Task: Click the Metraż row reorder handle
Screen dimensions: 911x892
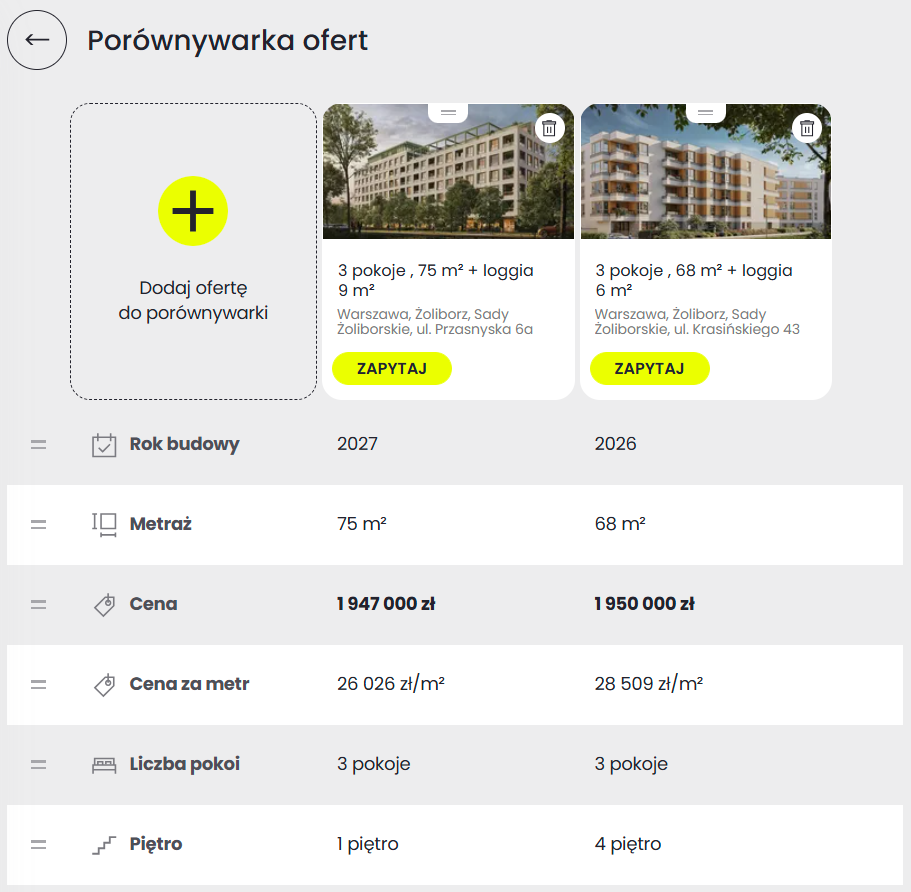Action: (38, 525)
